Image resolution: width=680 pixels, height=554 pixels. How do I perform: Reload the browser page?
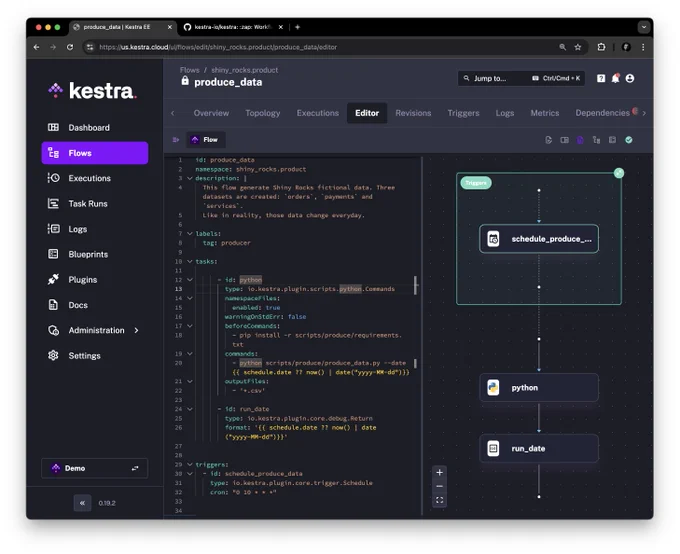(70, 47)
